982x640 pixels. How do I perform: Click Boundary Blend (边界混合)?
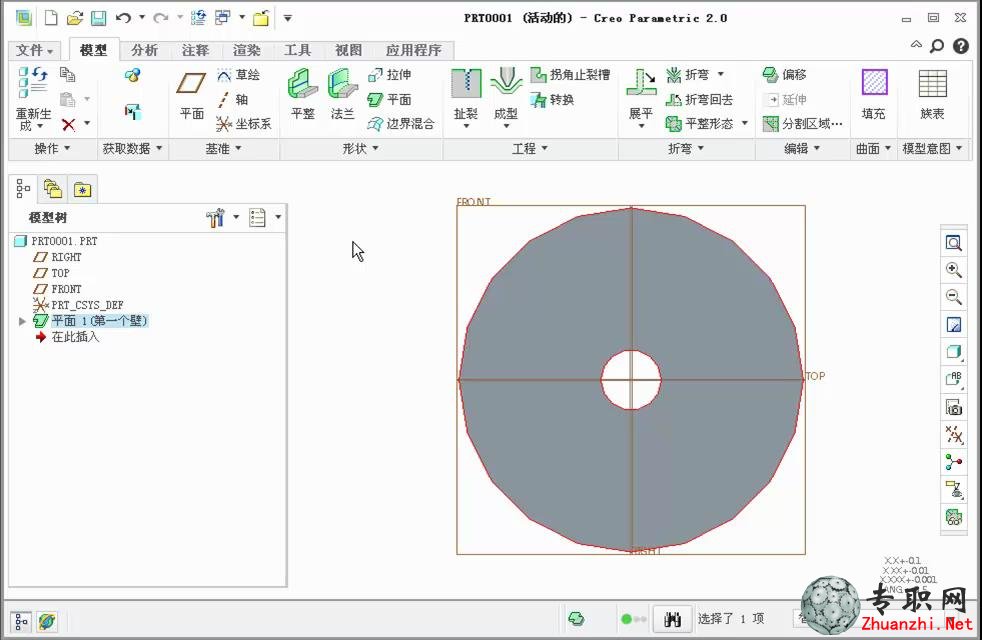tap(401, 124)
